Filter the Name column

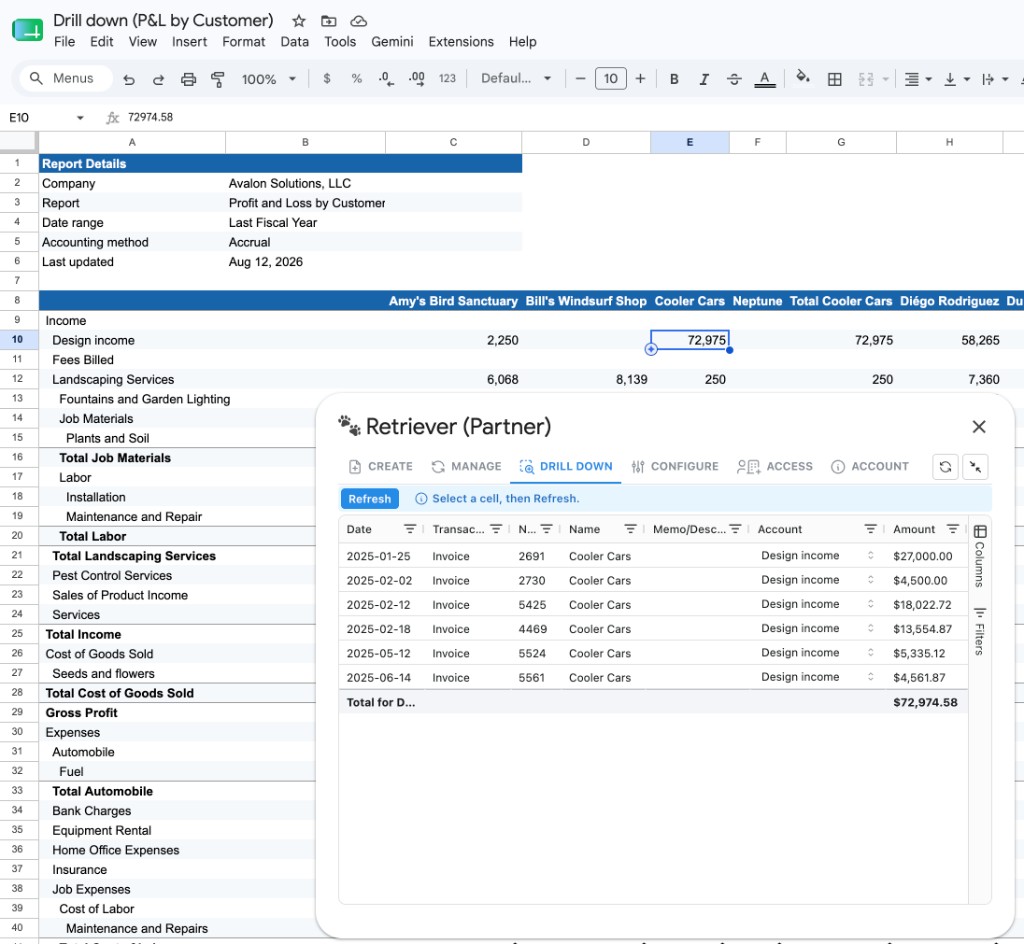[630, 529]
